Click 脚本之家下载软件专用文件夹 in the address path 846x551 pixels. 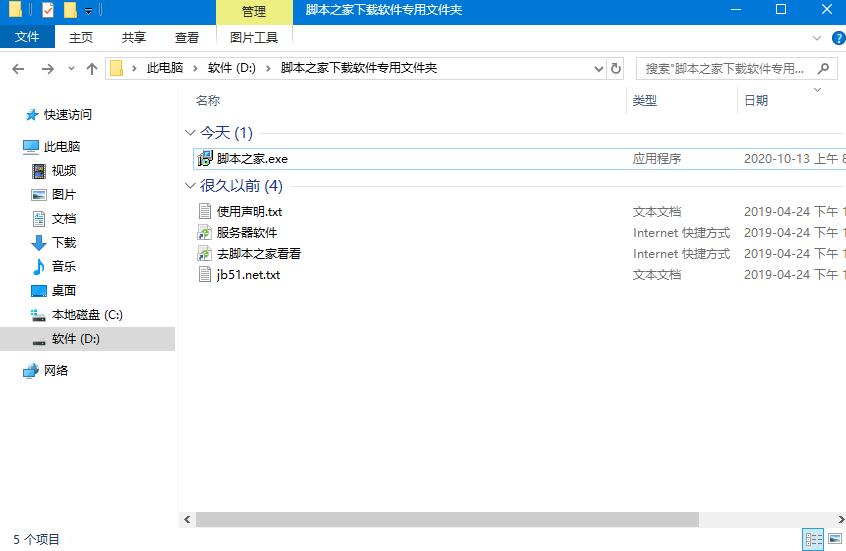click(359, 68)
